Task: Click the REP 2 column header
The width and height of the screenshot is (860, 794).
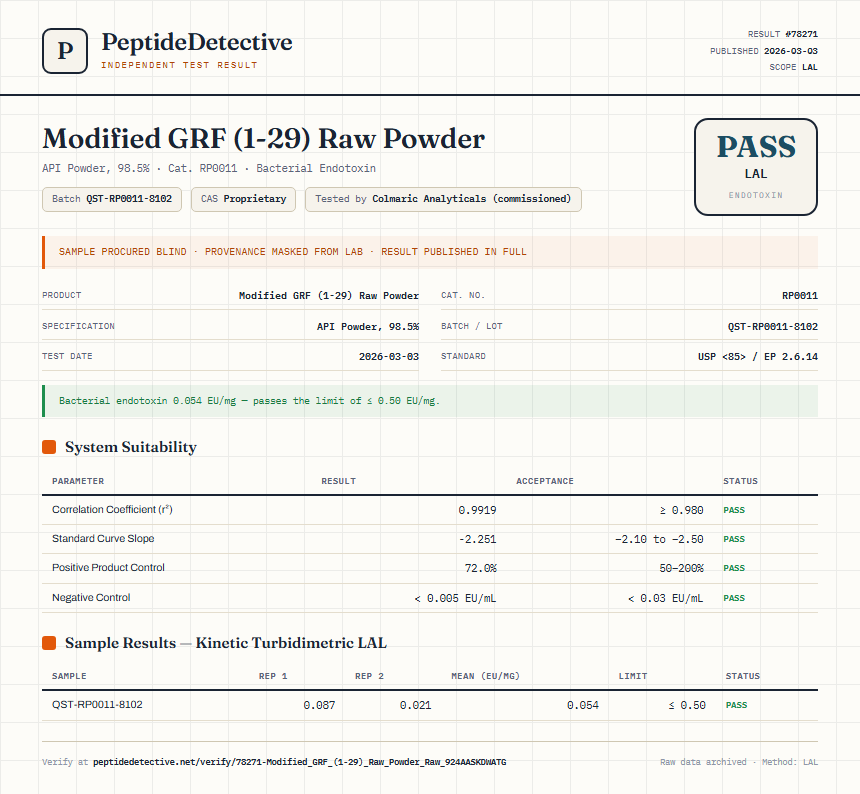Action: click(x=369, y=676)
